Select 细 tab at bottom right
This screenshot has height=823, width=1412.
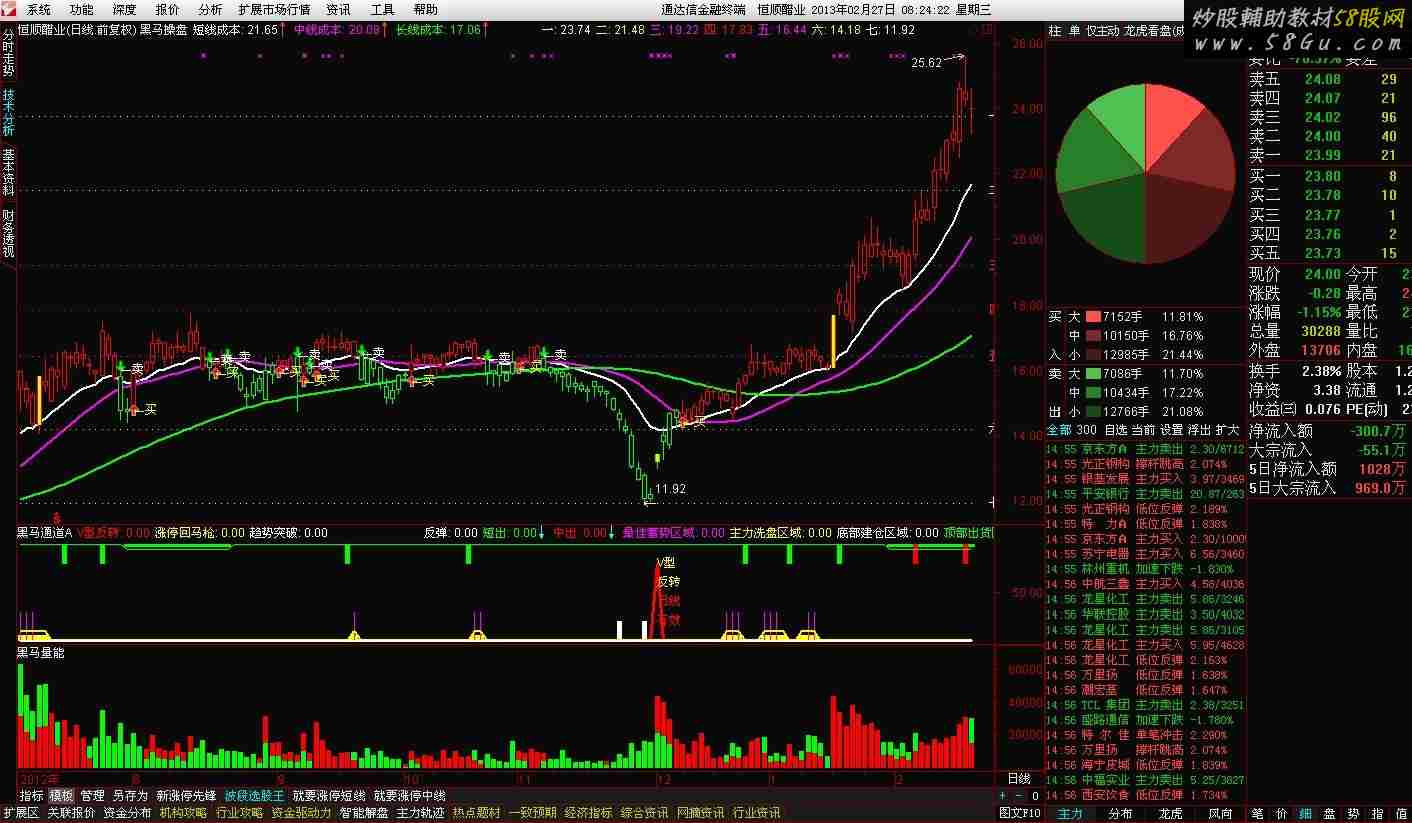(x=1305, y=814)
